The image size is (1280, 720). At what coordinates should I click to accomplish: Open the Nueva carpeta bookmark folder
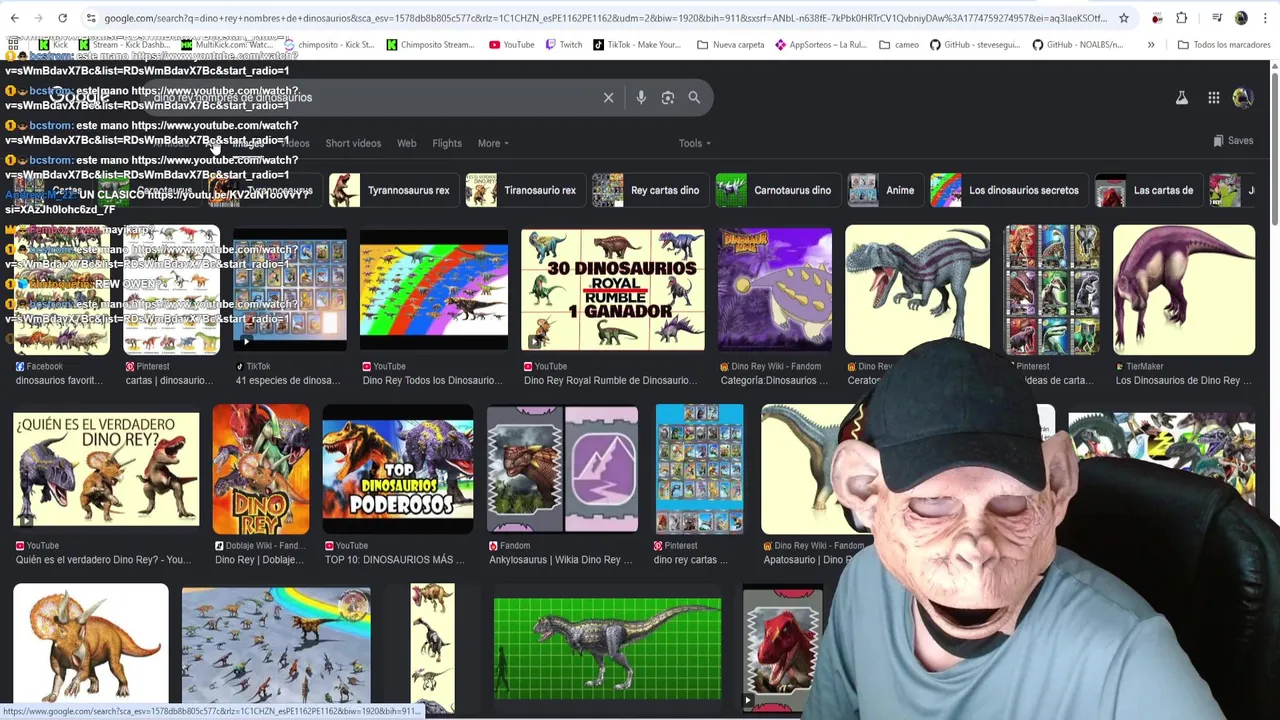pyautogui.click(x=730, y=45)
